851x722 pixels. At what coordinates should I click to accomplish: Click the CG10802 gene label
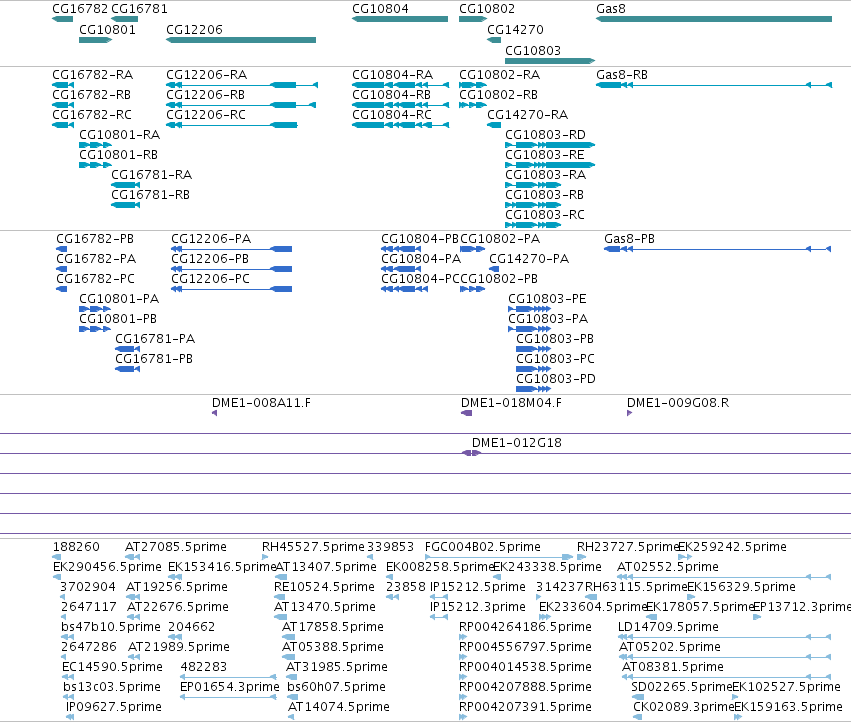(487, 9)
